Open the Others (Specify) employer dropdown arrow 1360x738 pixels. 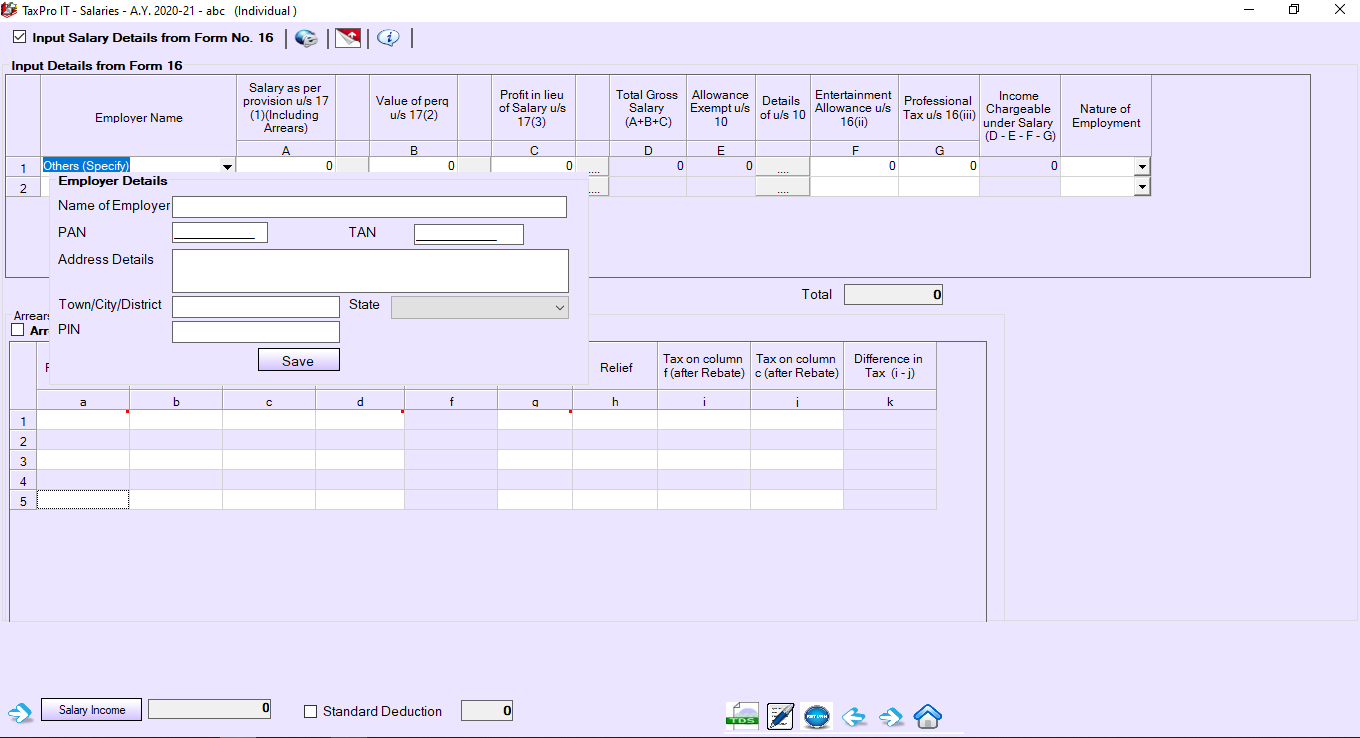coord(227,166)
